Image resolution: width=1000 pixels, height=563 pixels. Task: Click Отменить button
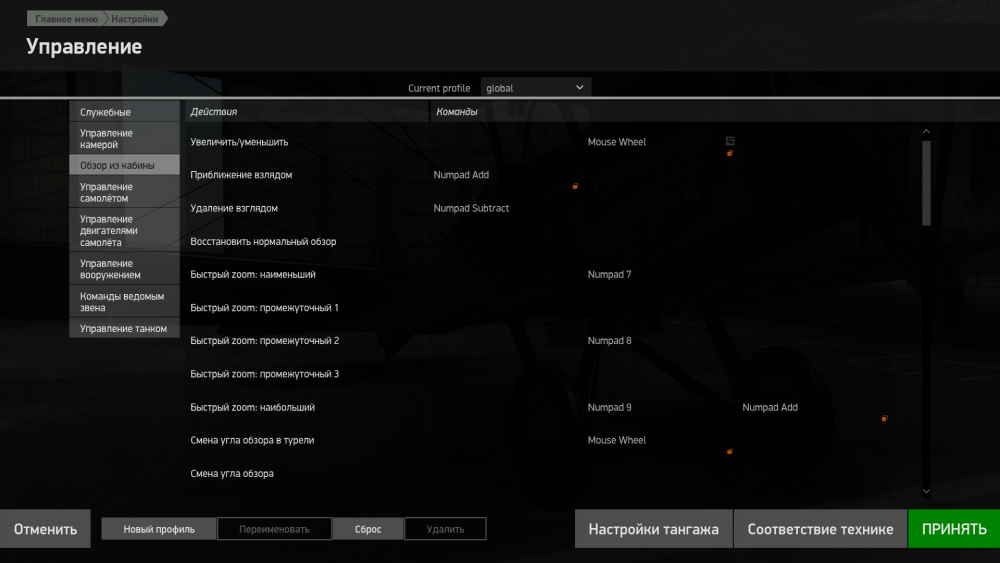tap(45, 529)
